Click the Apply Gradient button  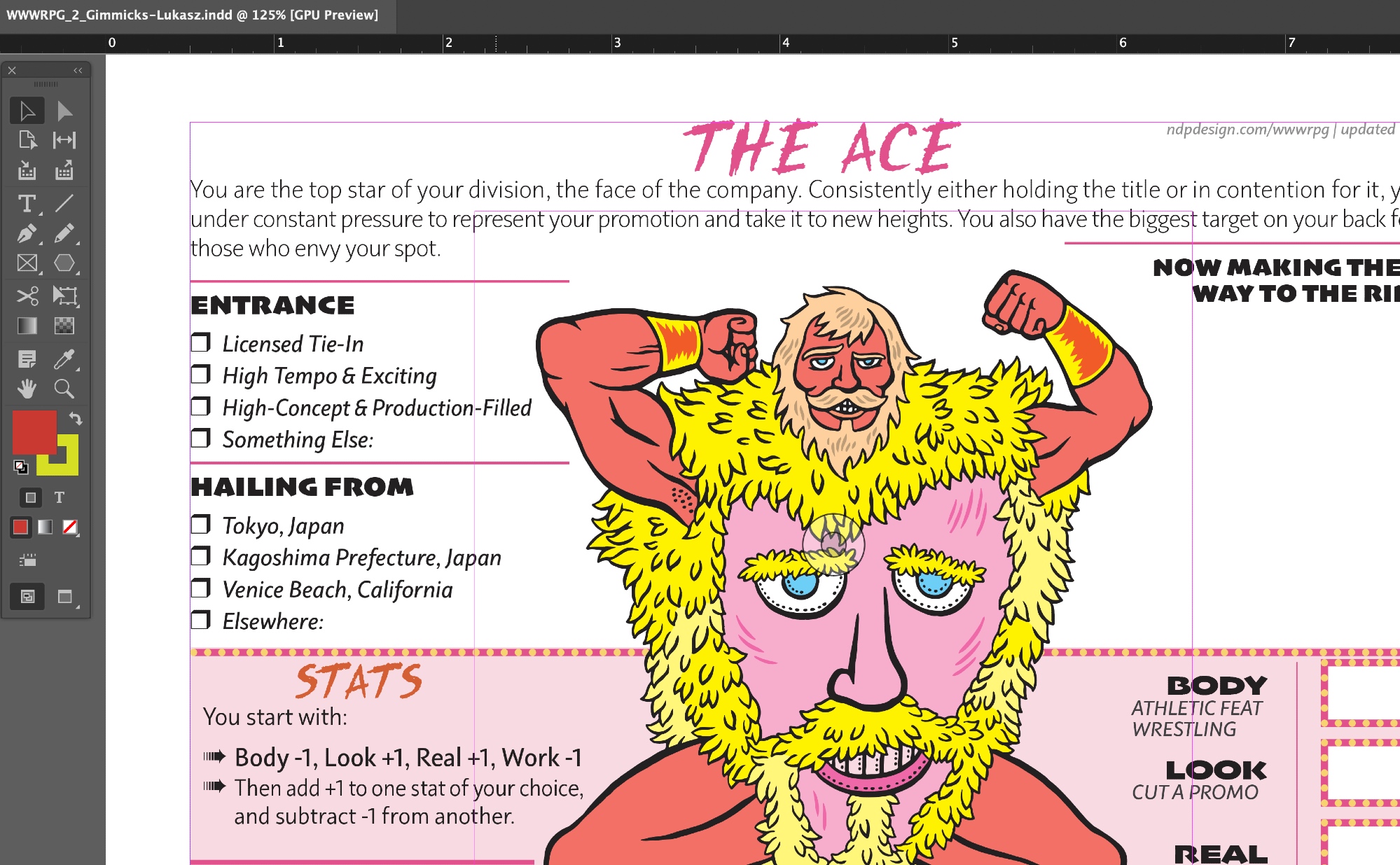(46, 527)
